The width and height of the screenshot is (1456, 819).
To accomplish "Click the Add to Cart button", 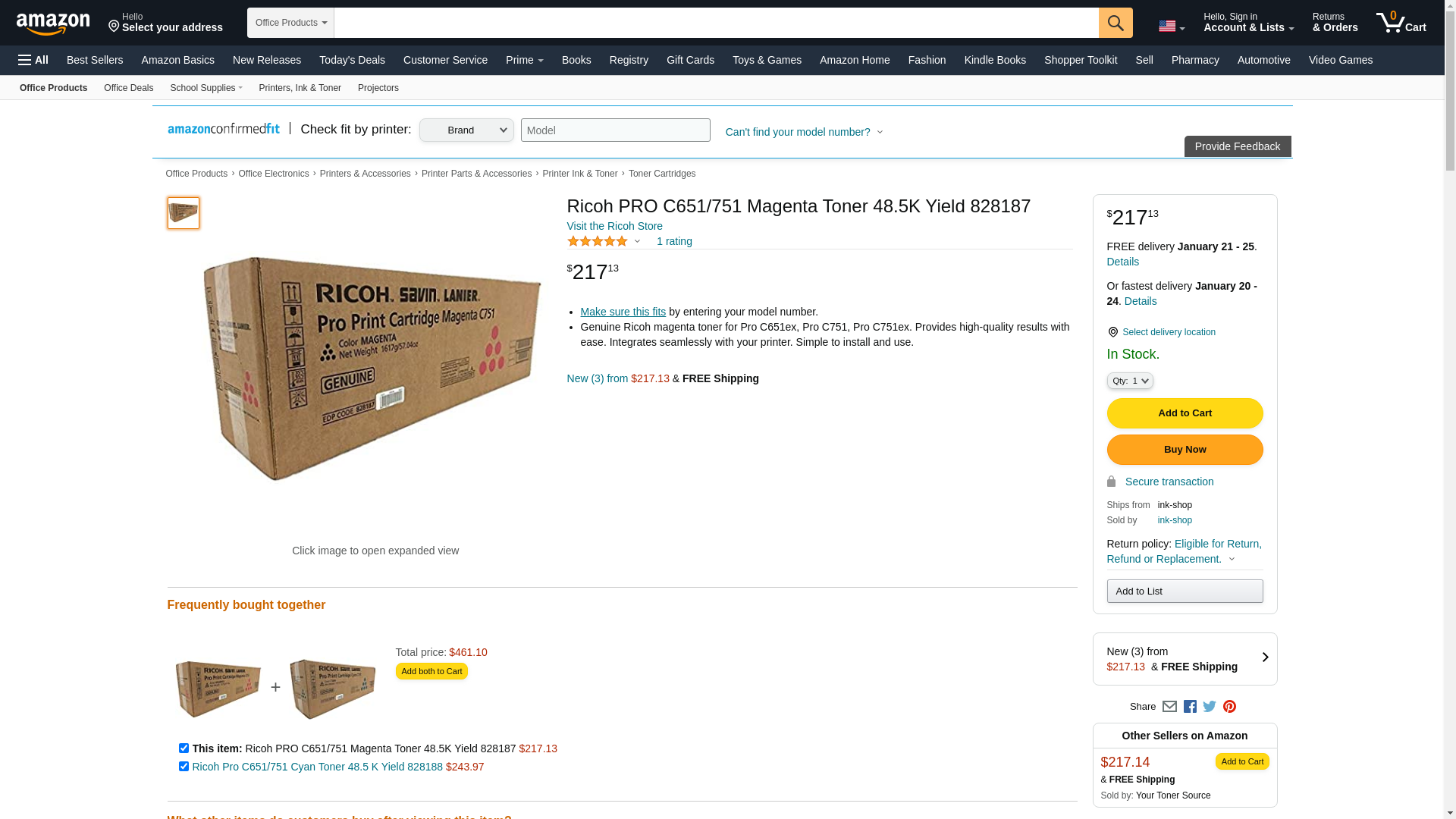I will click(x=1185, y=413).
